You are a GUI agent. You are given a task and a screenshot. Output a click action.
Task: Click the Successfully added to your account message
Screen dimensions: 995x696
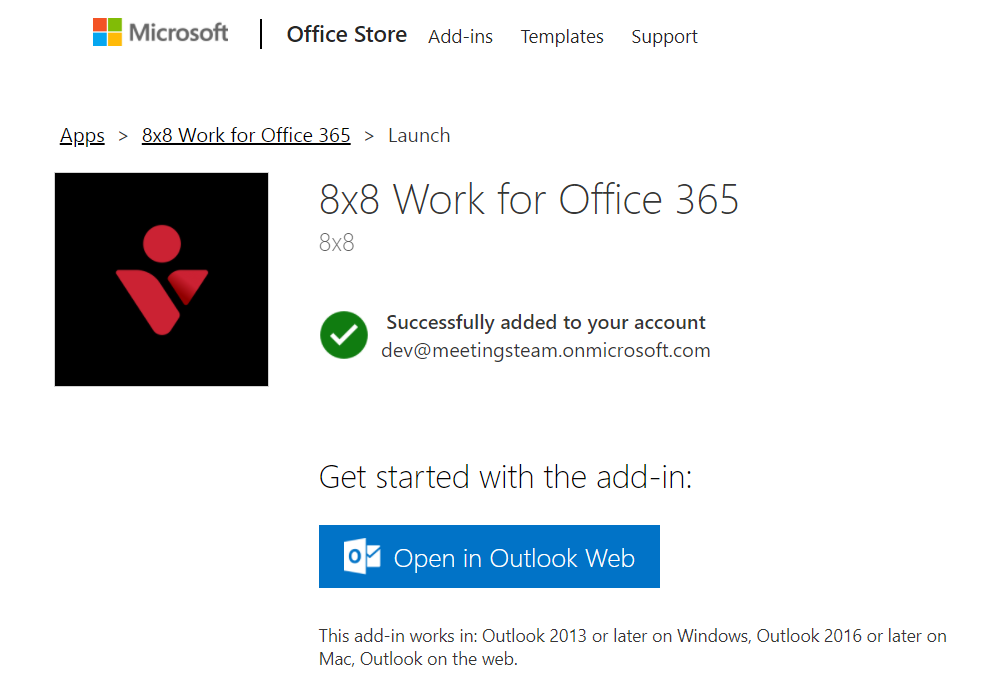click(546, 322)
